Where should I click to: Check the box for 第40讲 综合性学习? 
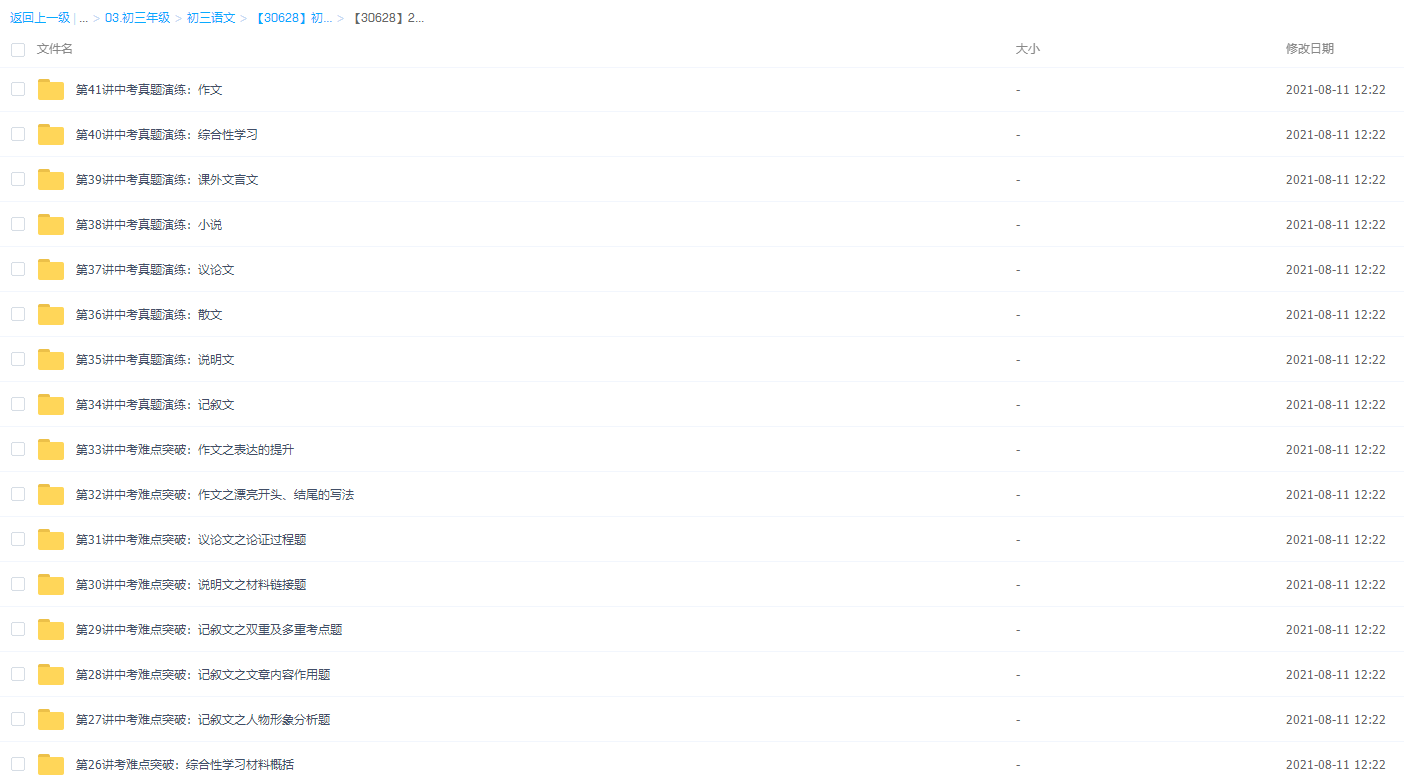point(18,134)
